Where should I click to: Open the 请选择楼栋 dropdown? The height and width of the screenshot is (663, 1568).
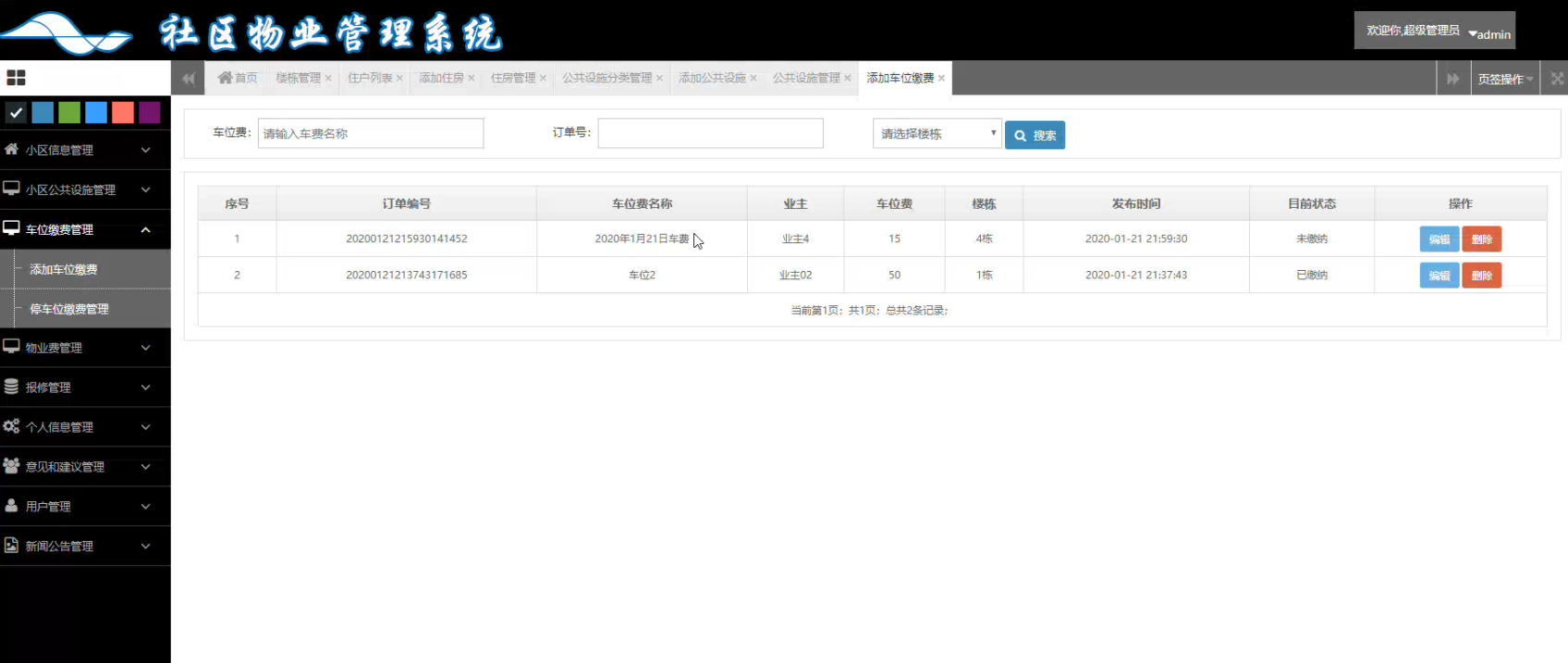coord(937,134)
